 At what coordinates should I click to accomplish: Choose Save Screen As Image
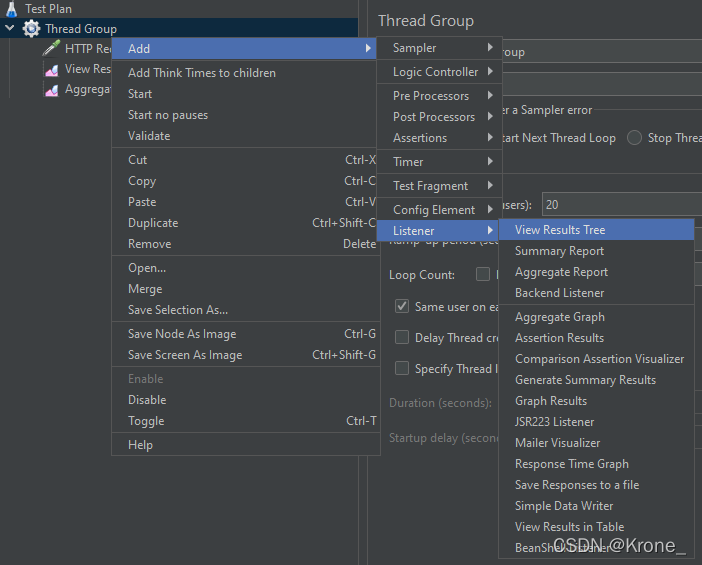pyautogui.click(x=244, y=355)
